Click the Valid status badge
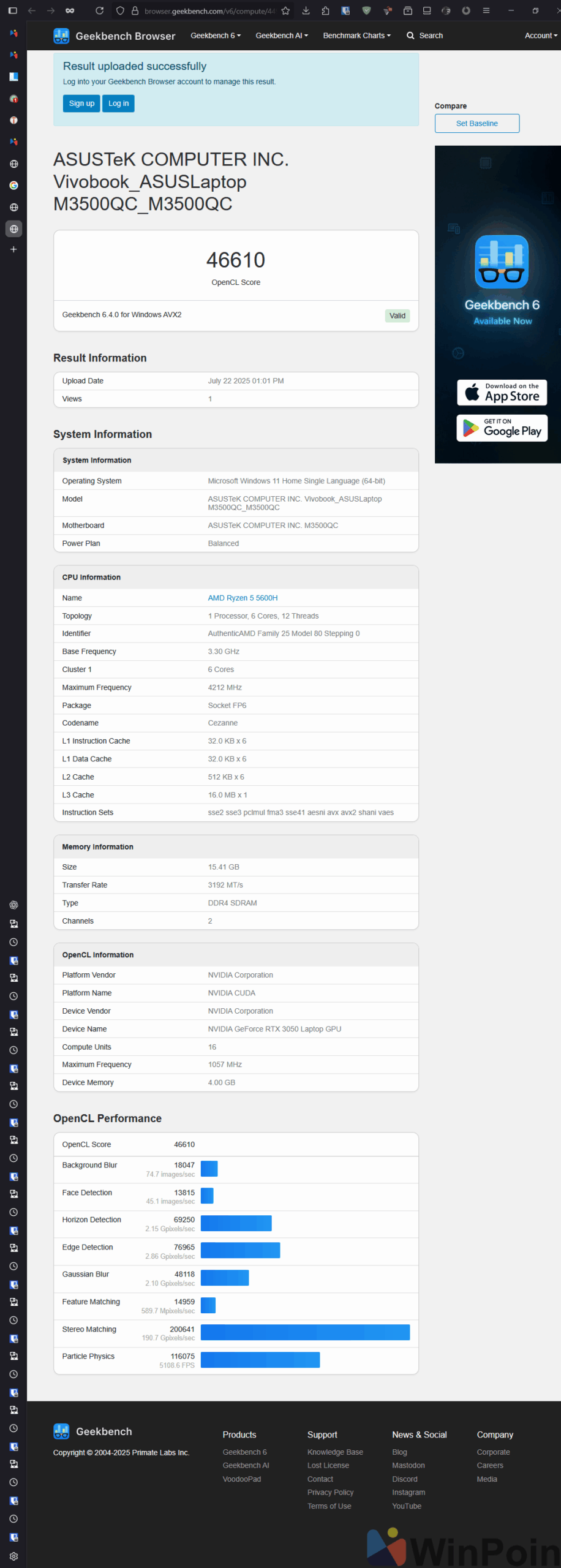The image size is (561, 1568). pyautogui.click(x=397, y=316)
